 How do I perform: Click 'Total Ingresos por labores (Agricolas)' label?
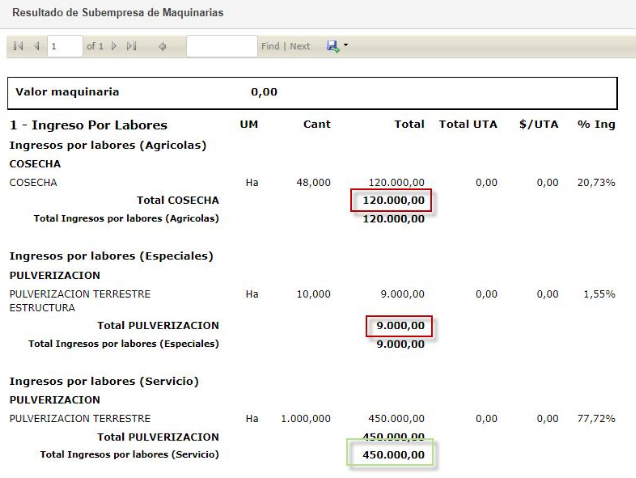click(126, 219)
